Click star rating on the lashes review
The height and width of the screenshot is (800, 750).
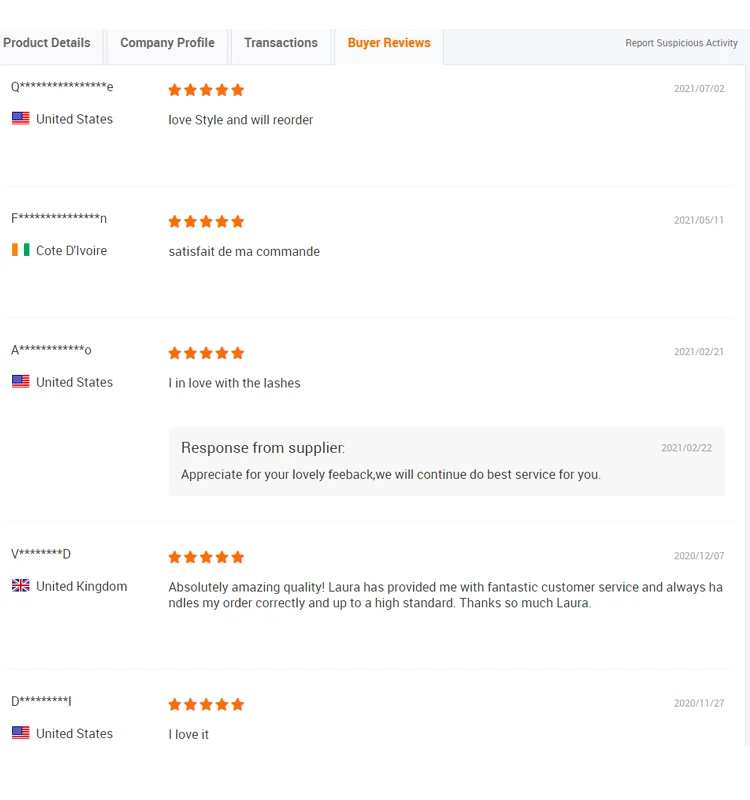[206, 353]
